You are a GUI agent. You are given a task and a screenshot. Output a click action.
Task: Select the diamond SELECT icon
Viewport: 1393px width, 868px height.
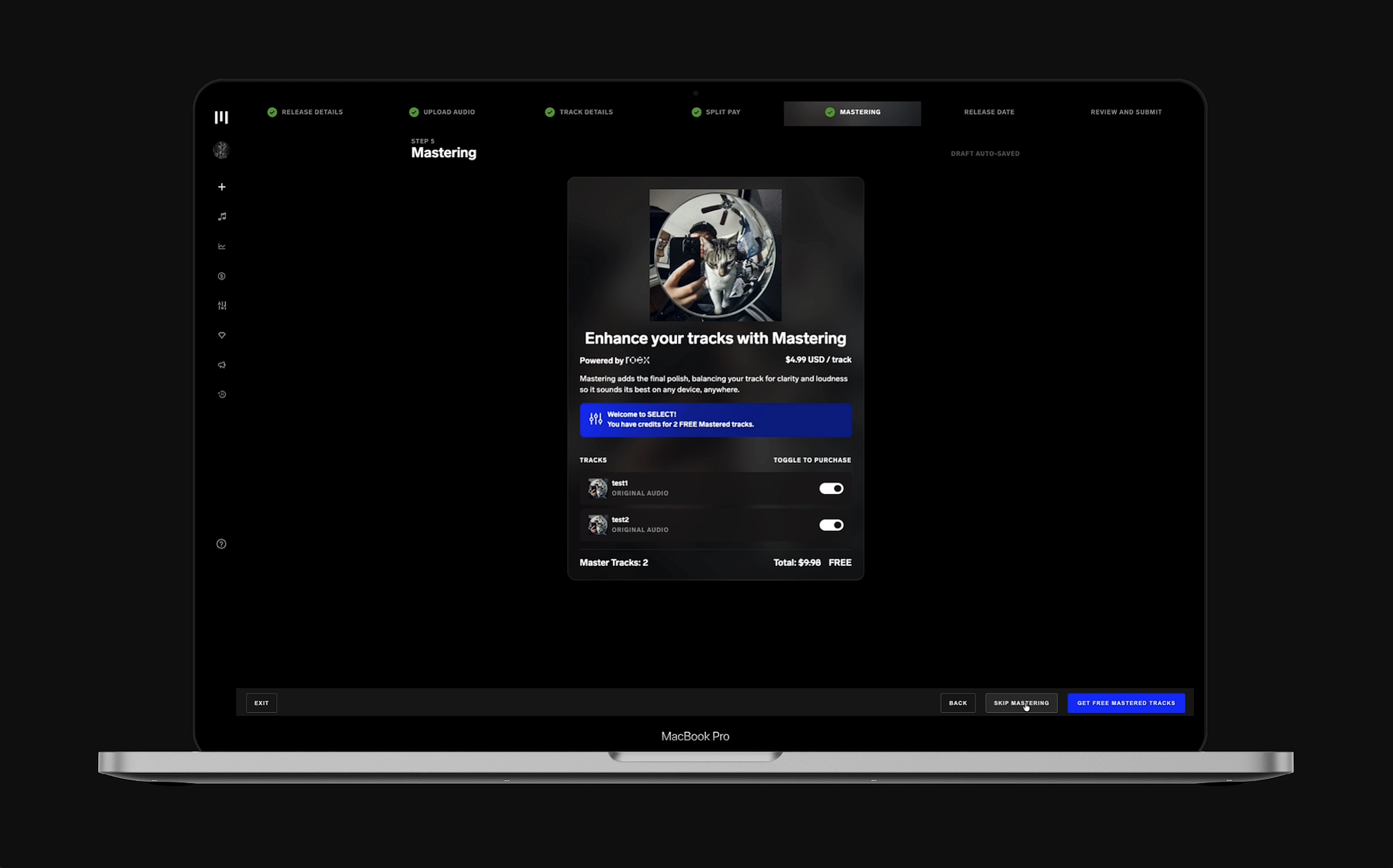click(x=222, y=335)
